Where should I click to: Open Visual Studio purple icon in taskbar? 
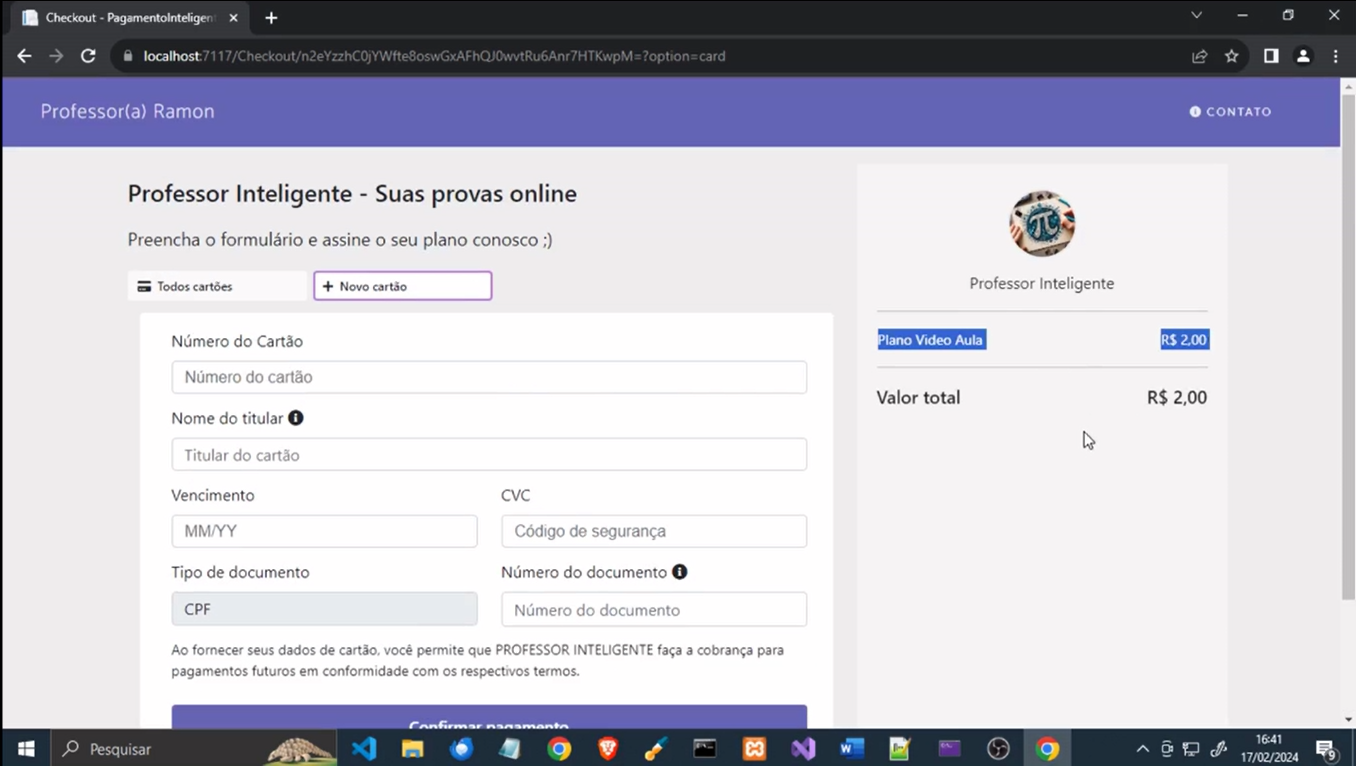[803, 748]
